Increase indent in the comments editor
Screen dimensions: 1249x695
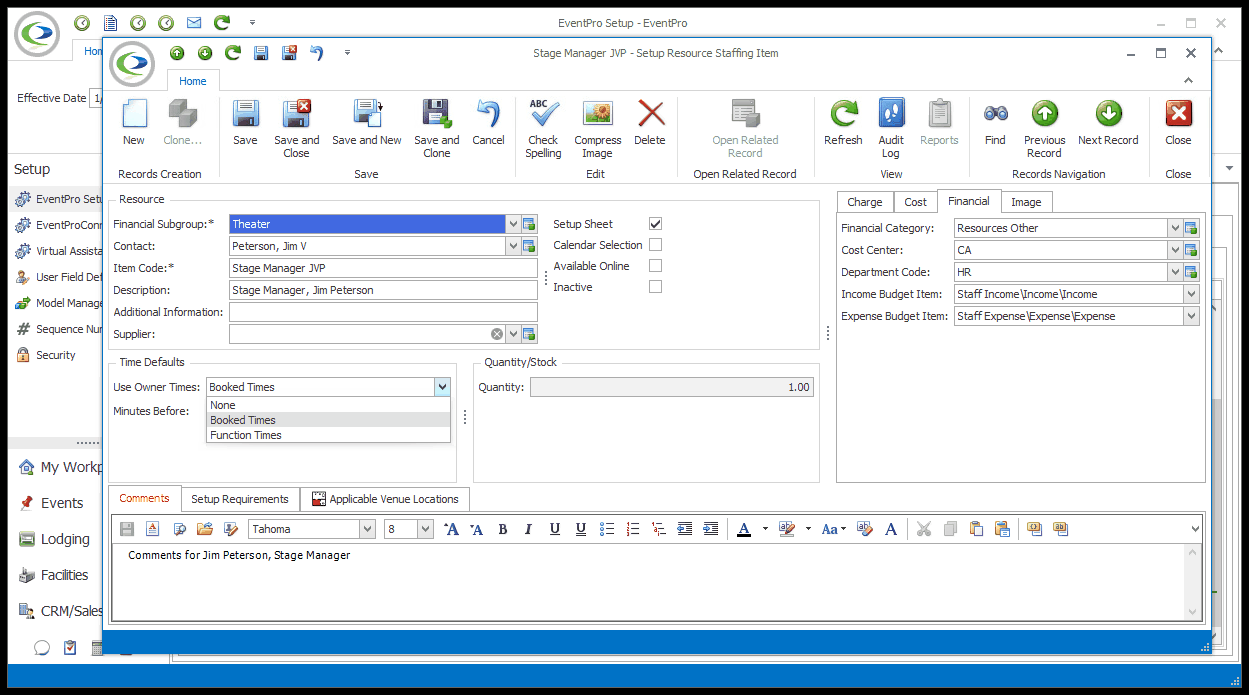pos(711,529)
